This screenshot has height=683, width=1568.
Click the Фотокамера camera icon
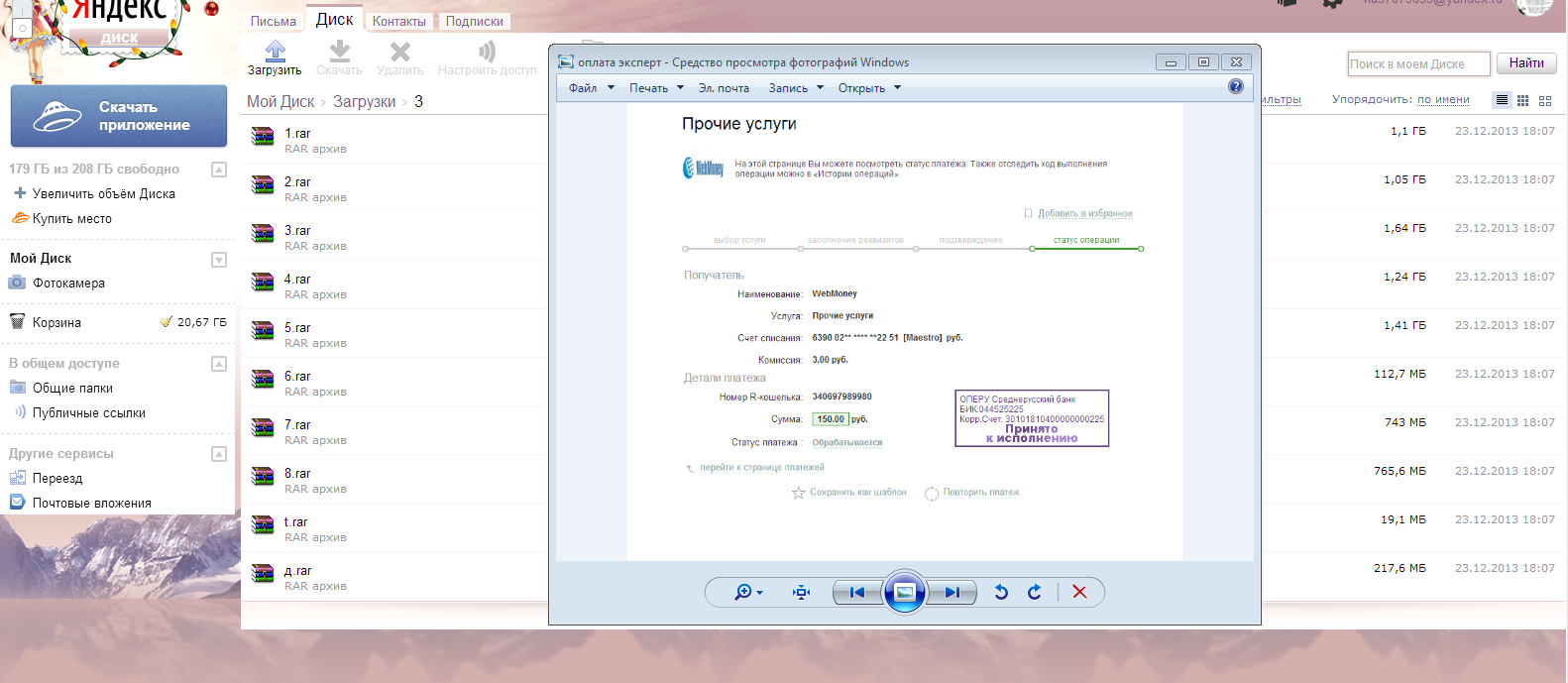tap(17, 283)
